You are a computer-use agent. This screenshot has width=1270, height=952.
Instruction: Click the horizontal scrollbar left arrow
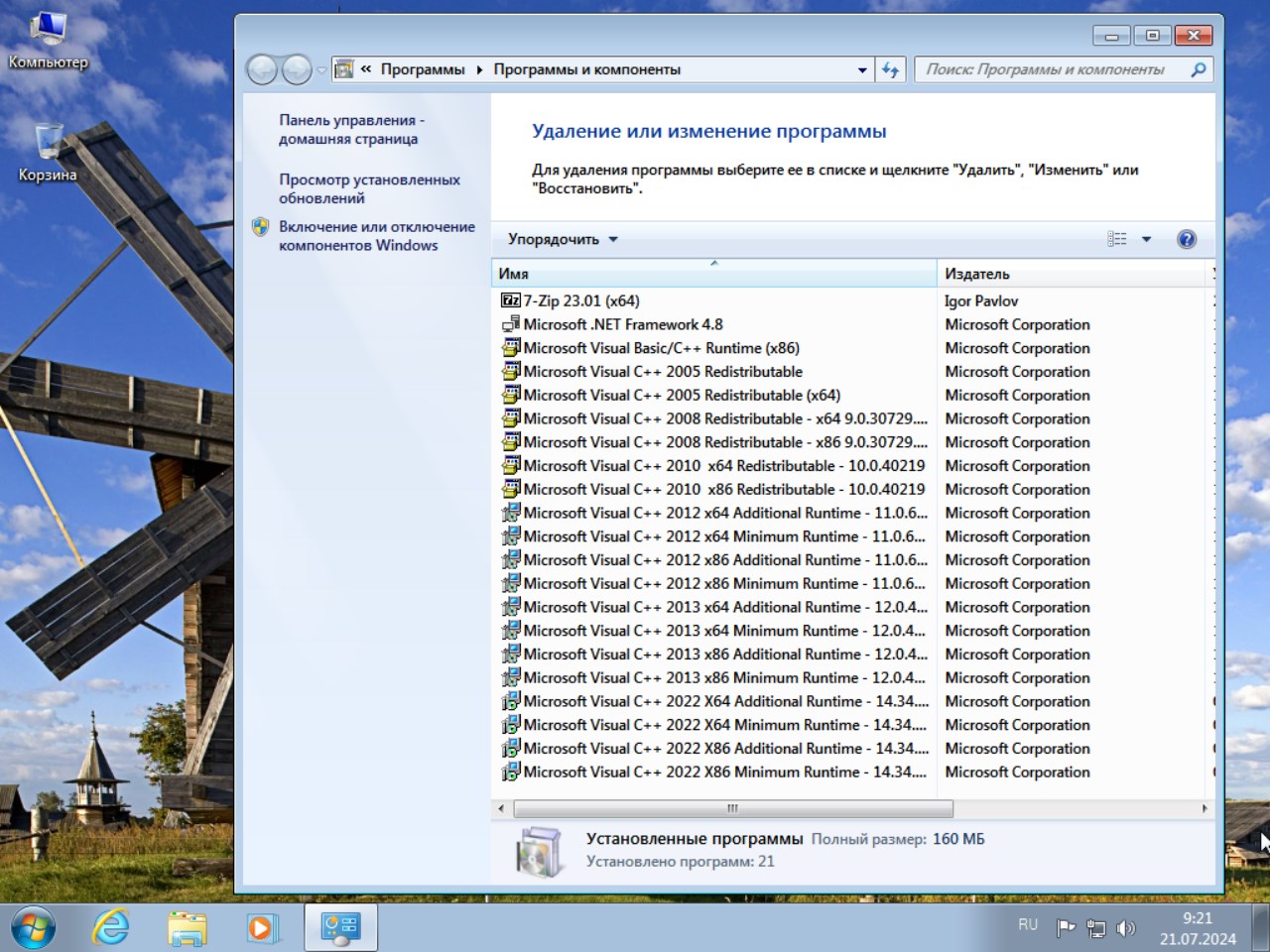pos(501,808)
